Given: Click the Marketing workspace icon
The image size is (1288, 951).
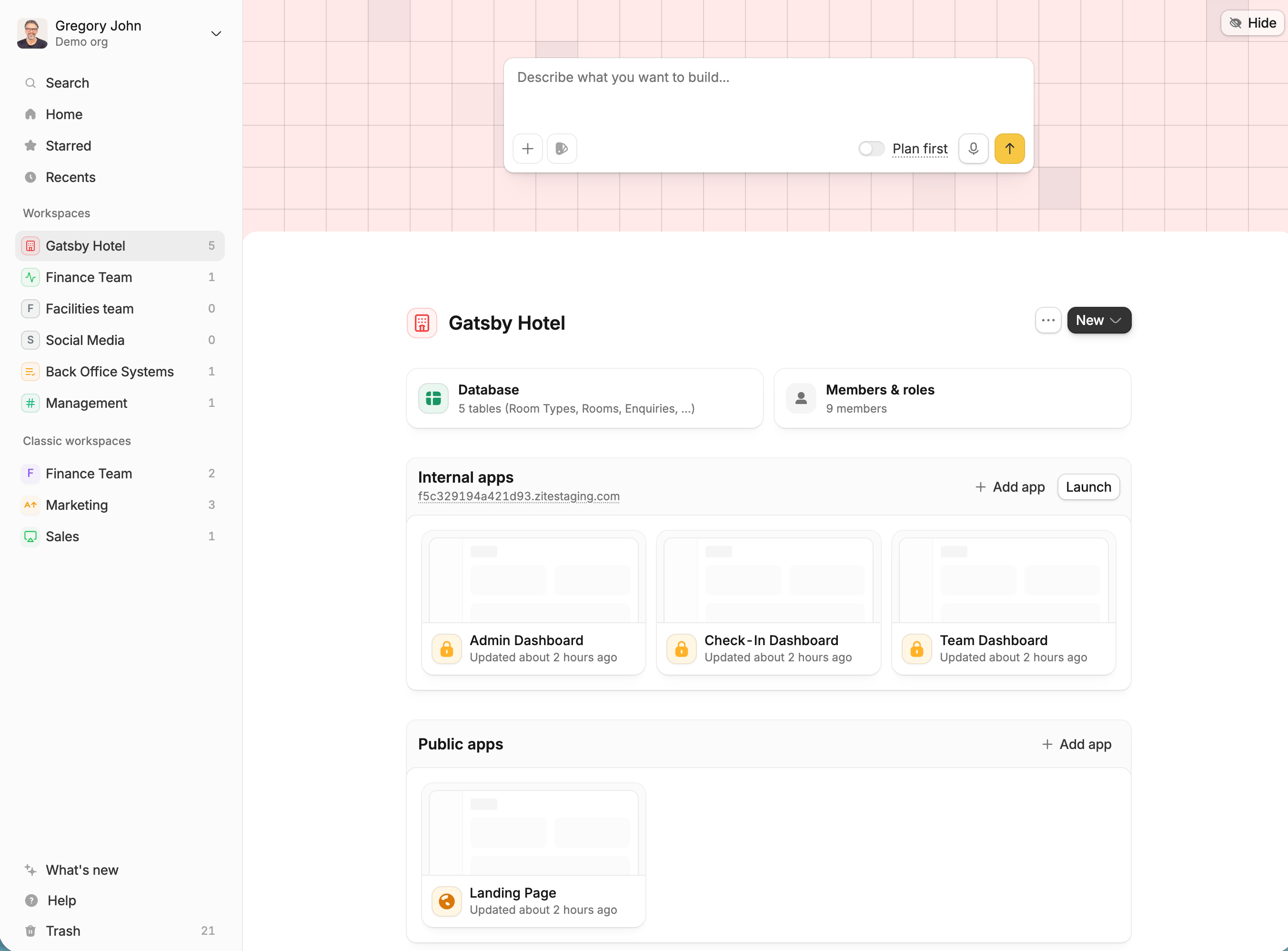Looking at the screenshot, I should (30, 505).
